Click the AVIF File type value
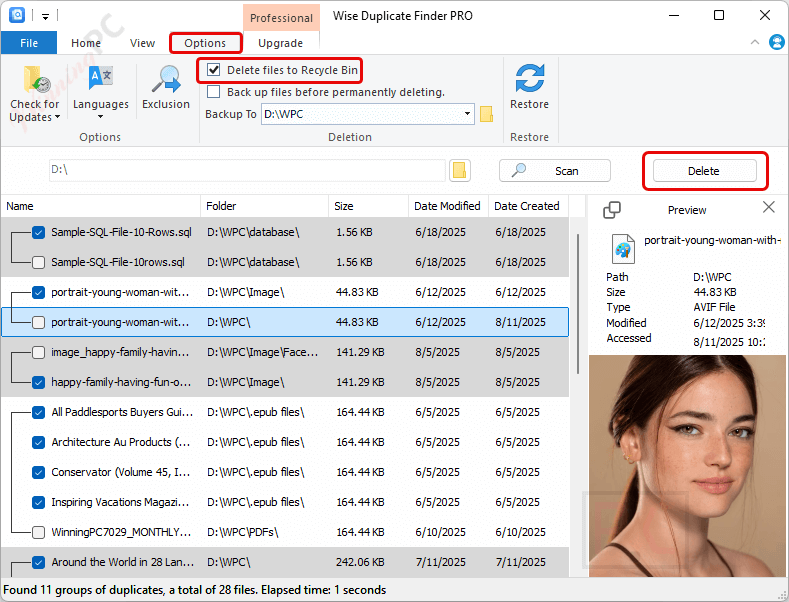Screen dimensions: 789x602 pyautogui.click(x=714, y=307)
